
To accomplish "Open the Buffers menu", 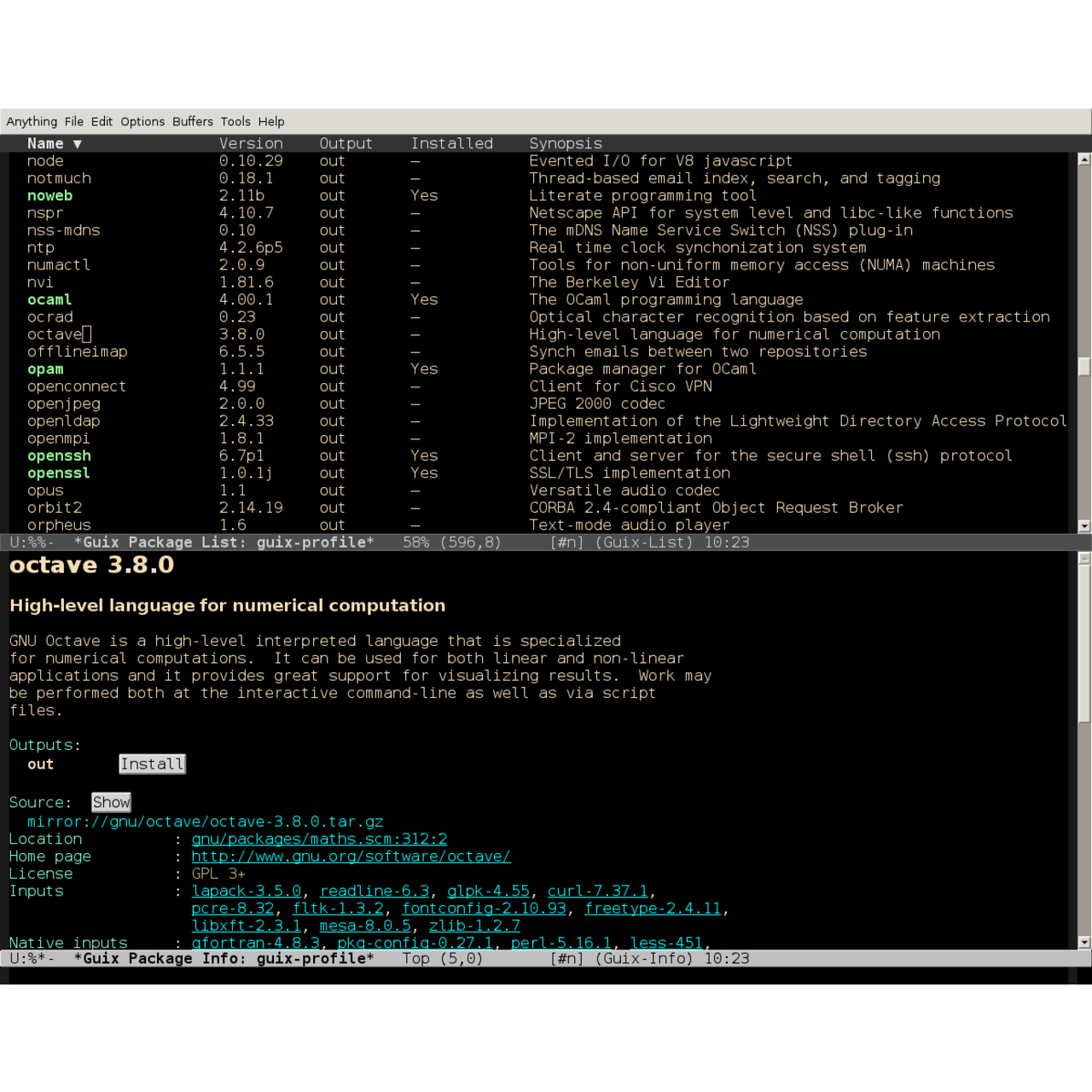I will point(192,121).
